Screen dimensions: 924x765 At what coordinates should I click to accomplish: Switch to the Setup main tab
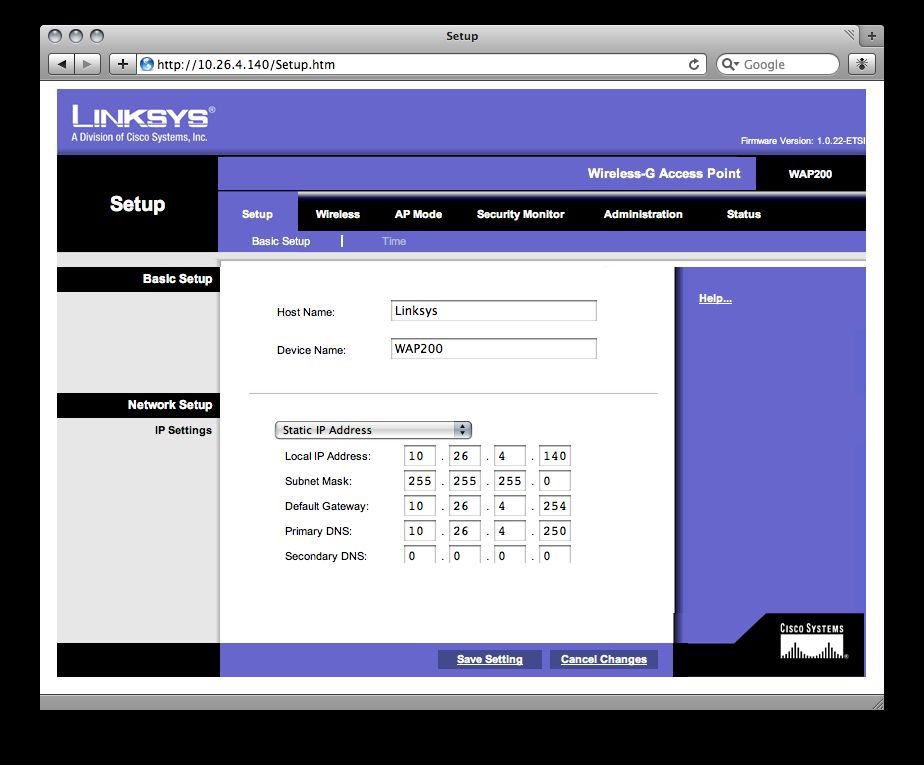258,214
